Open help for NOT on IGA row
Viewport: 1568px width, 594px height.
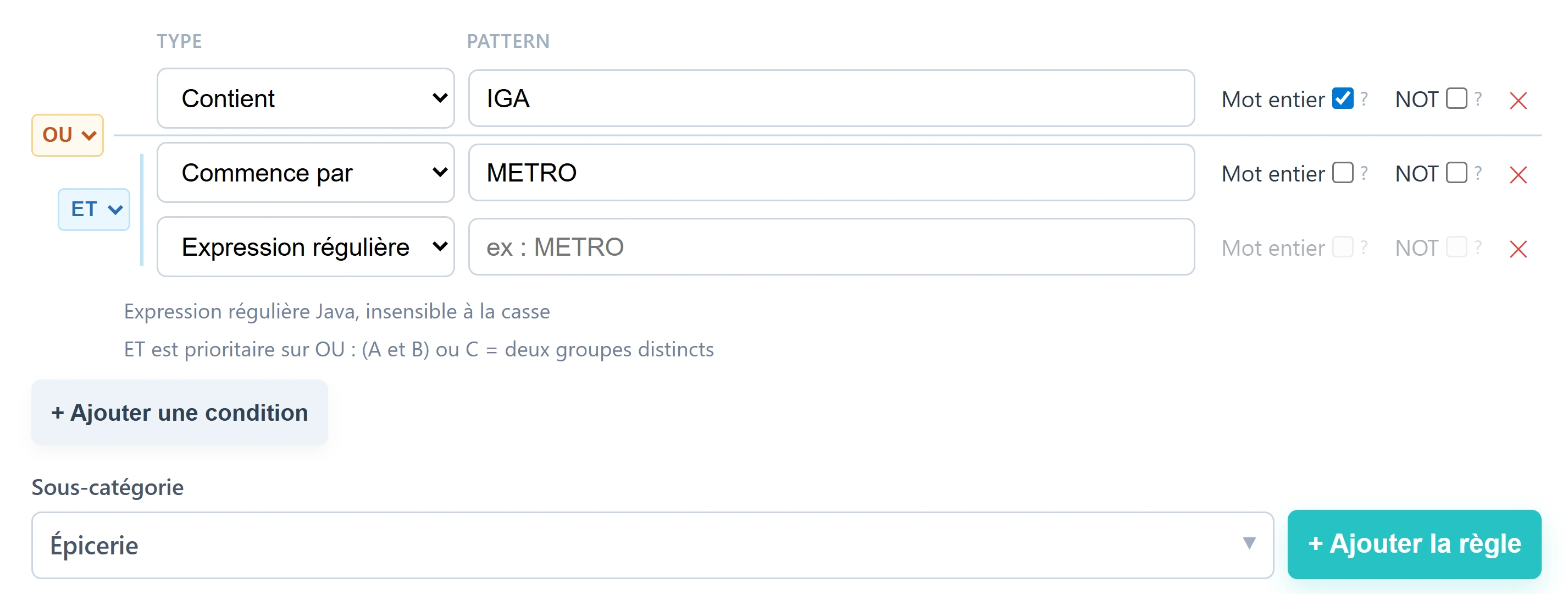[1479, 100]
